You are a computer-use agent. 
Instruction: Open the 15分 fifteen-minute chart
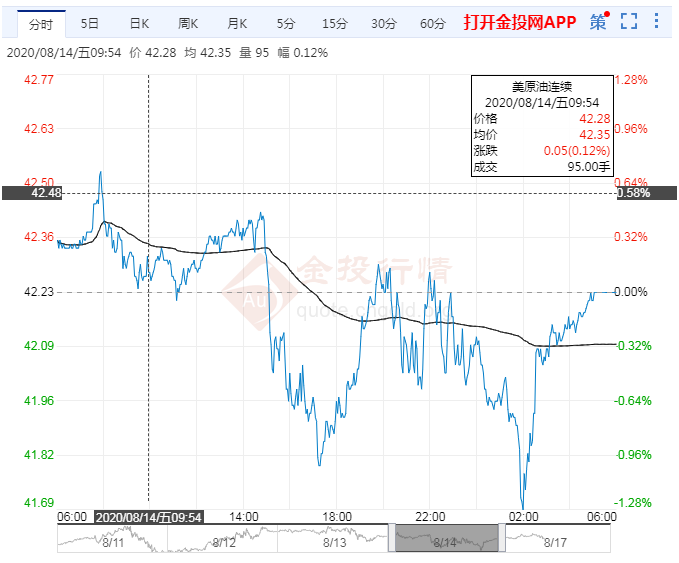click(x=335, y=23)
